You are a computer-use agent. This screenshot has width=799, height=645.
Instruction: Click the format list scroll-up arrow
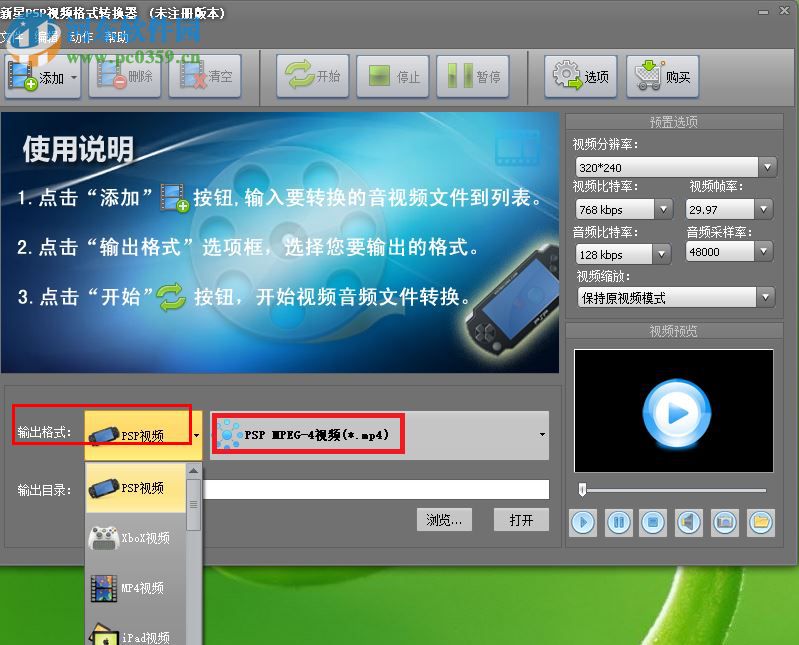tap(194, 471)
